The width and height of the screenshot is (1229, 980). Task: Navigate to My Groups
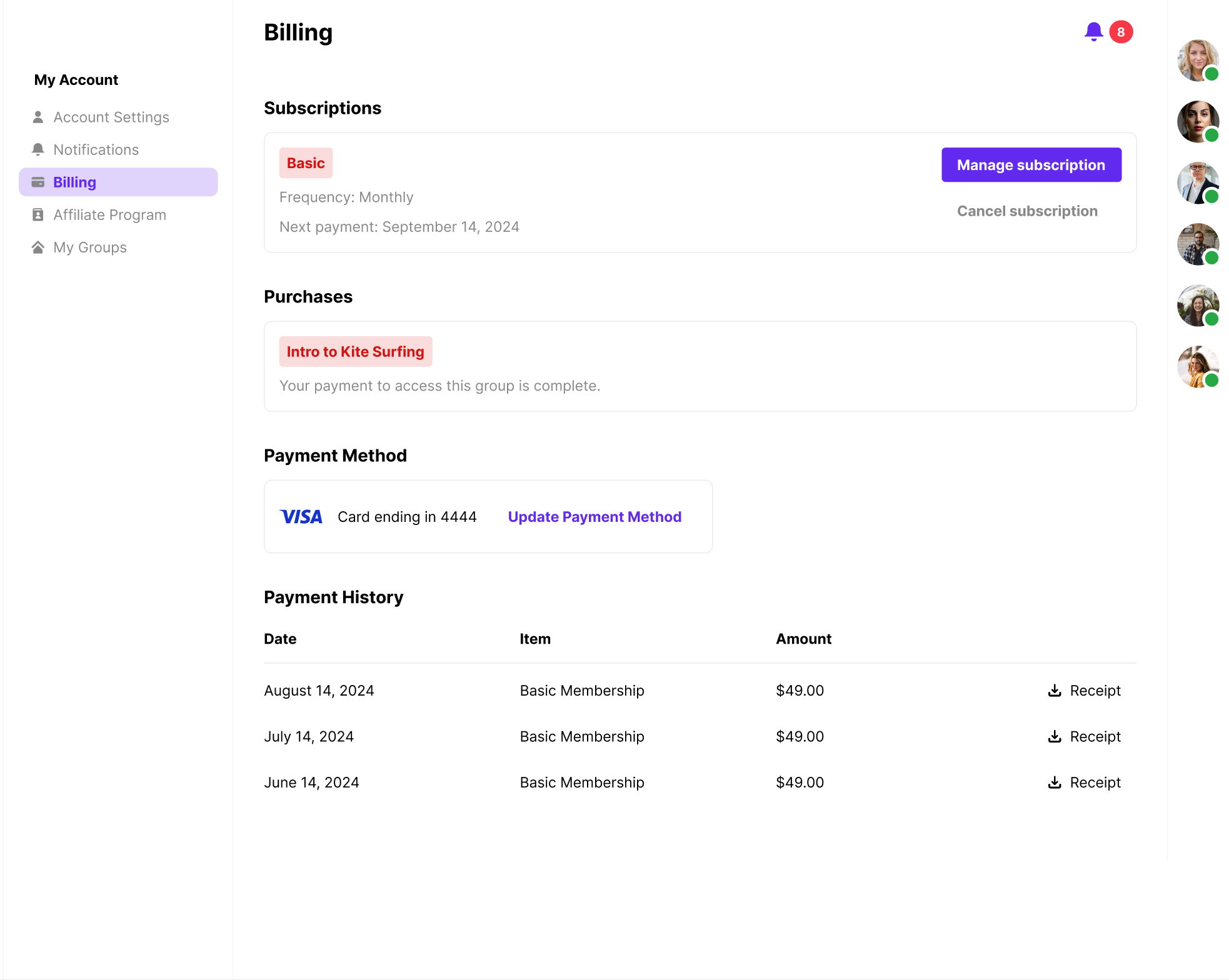90,247
